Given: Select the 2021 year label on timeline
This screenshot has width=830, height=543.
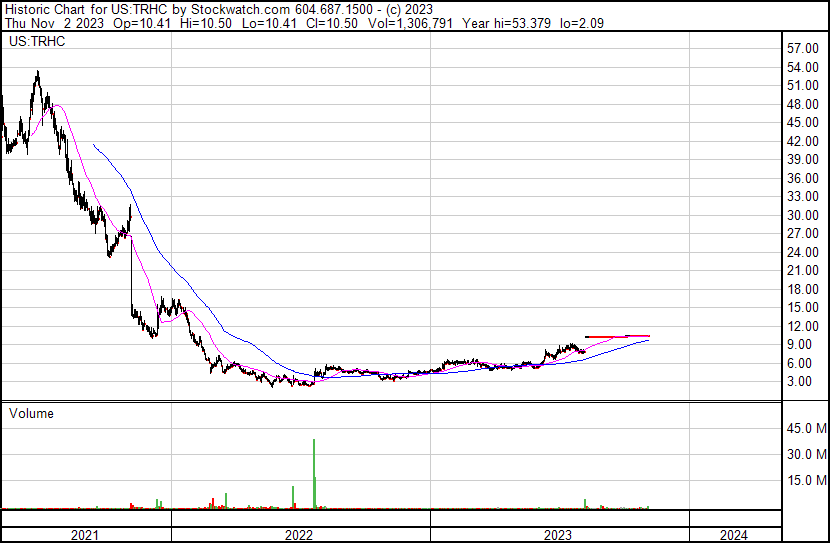Looking at the screenshot, I should tap(85, 535).
